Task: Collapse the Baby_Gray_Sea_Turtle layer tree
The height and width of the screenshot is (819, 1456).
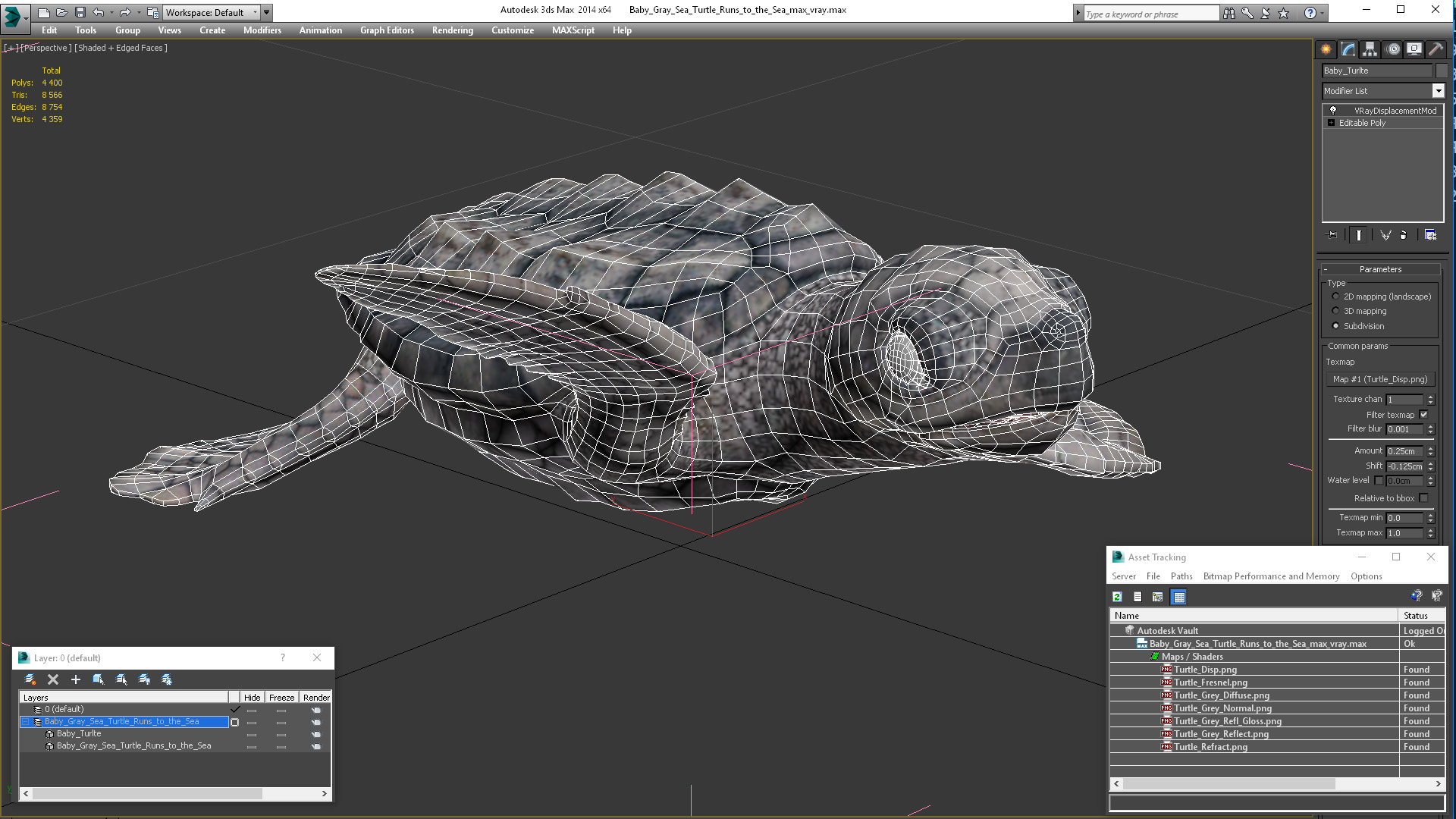Action: pyautogui.click(x=25, y=722)
